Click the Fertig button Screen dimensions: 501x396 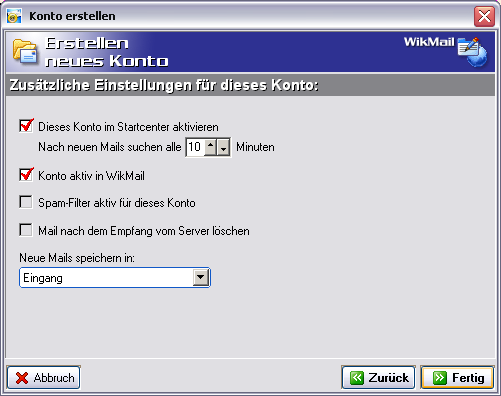coord(457,378)
